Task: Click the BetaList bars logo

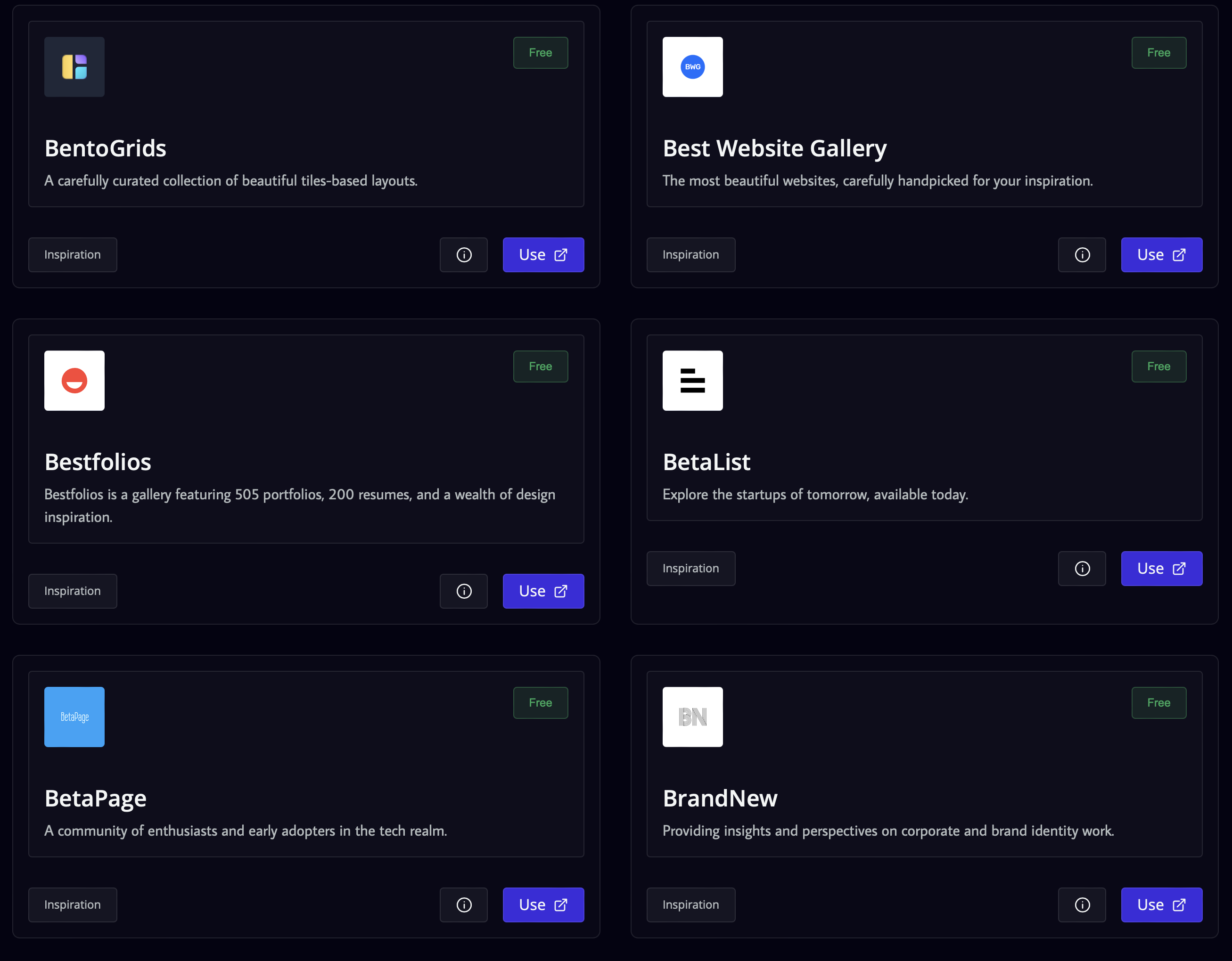Action: click(x=693, y=381)
